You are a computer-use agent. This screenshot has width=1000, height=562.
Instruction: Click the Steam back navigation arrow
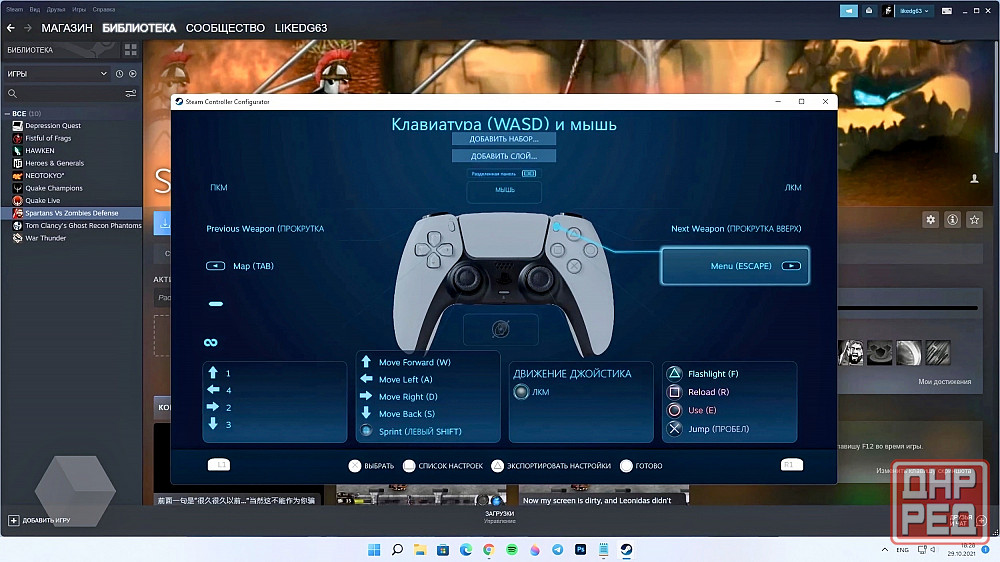point(10,28)
